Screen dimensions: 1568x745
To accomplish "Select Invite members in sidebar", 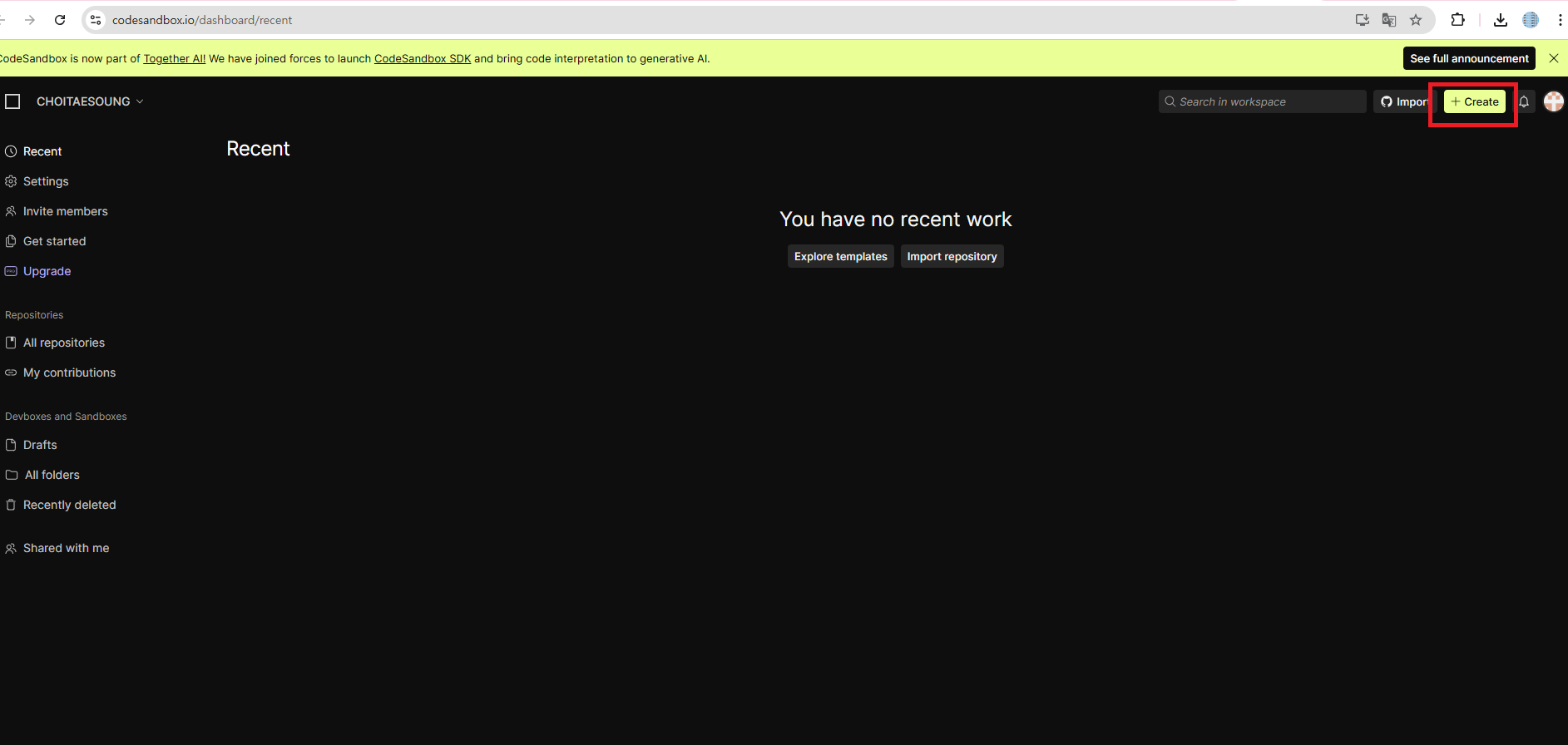I will point(65,211).
